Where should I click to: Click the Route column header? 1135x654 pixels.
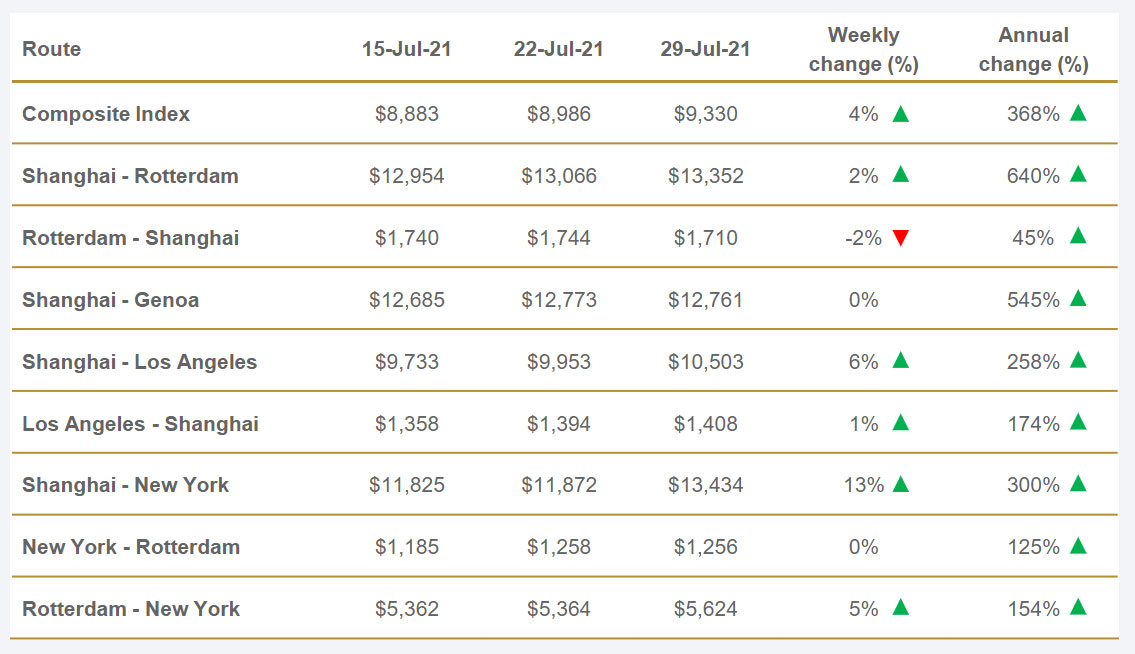(x=51, y=49)
